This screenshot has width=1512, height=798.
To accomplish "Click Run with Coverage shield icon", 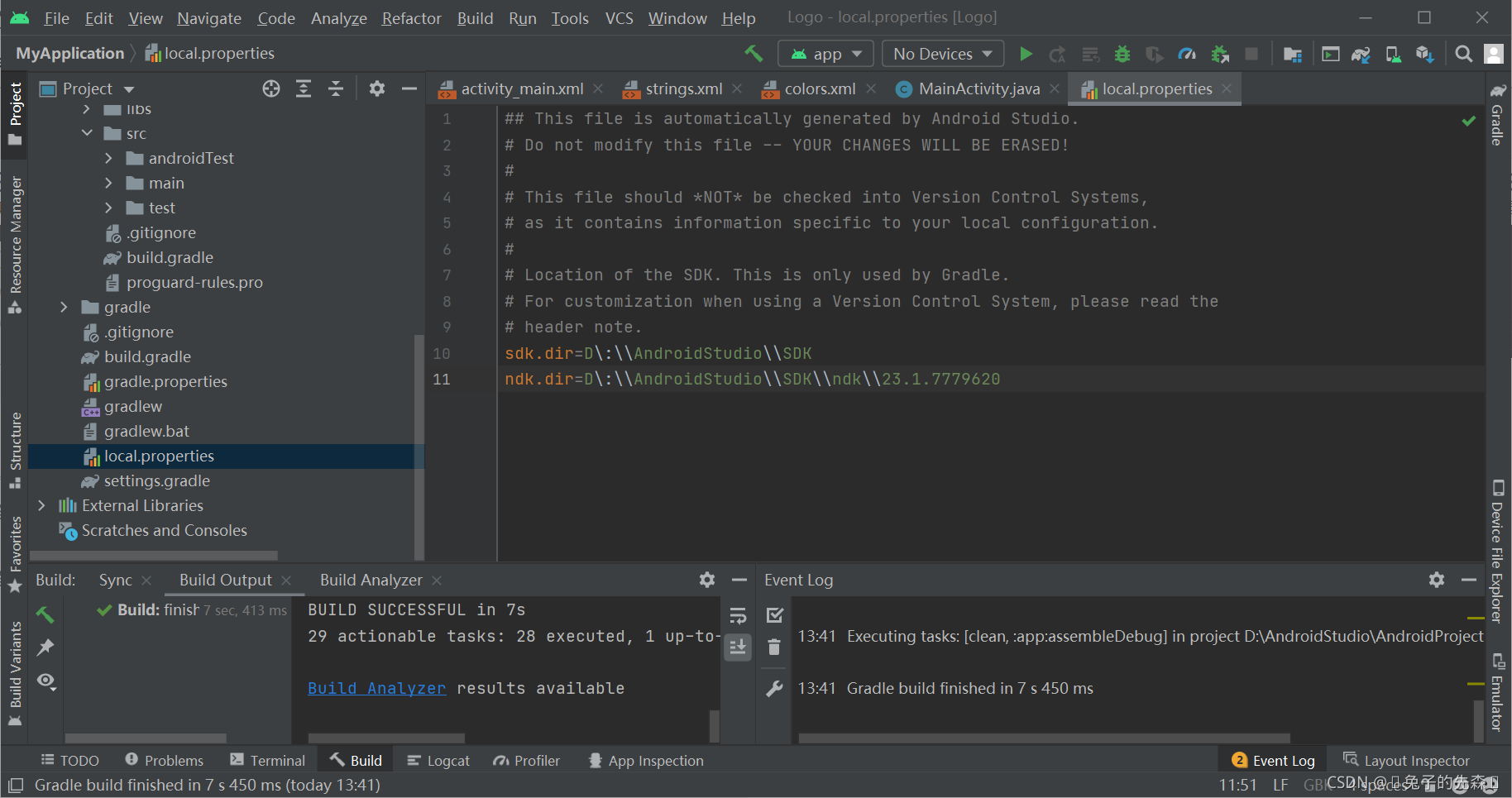I will click(1155, 54).
